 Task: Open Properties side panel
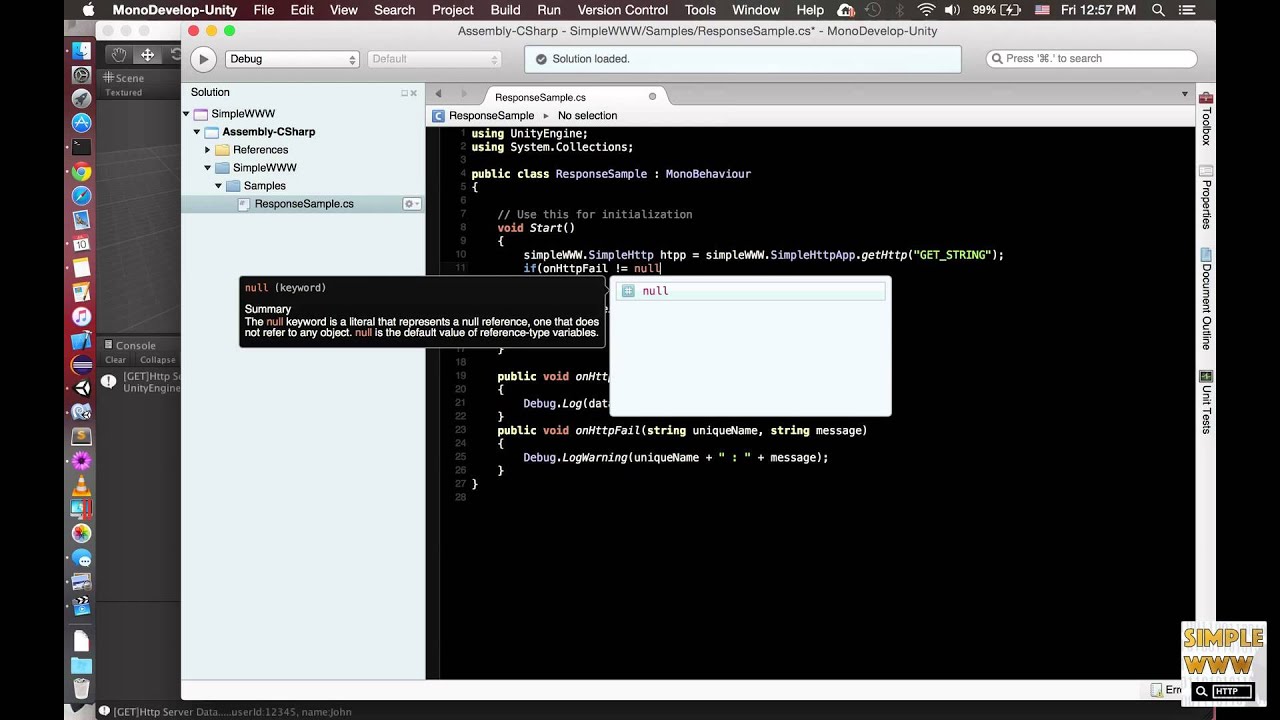[x=1206, y=197]
